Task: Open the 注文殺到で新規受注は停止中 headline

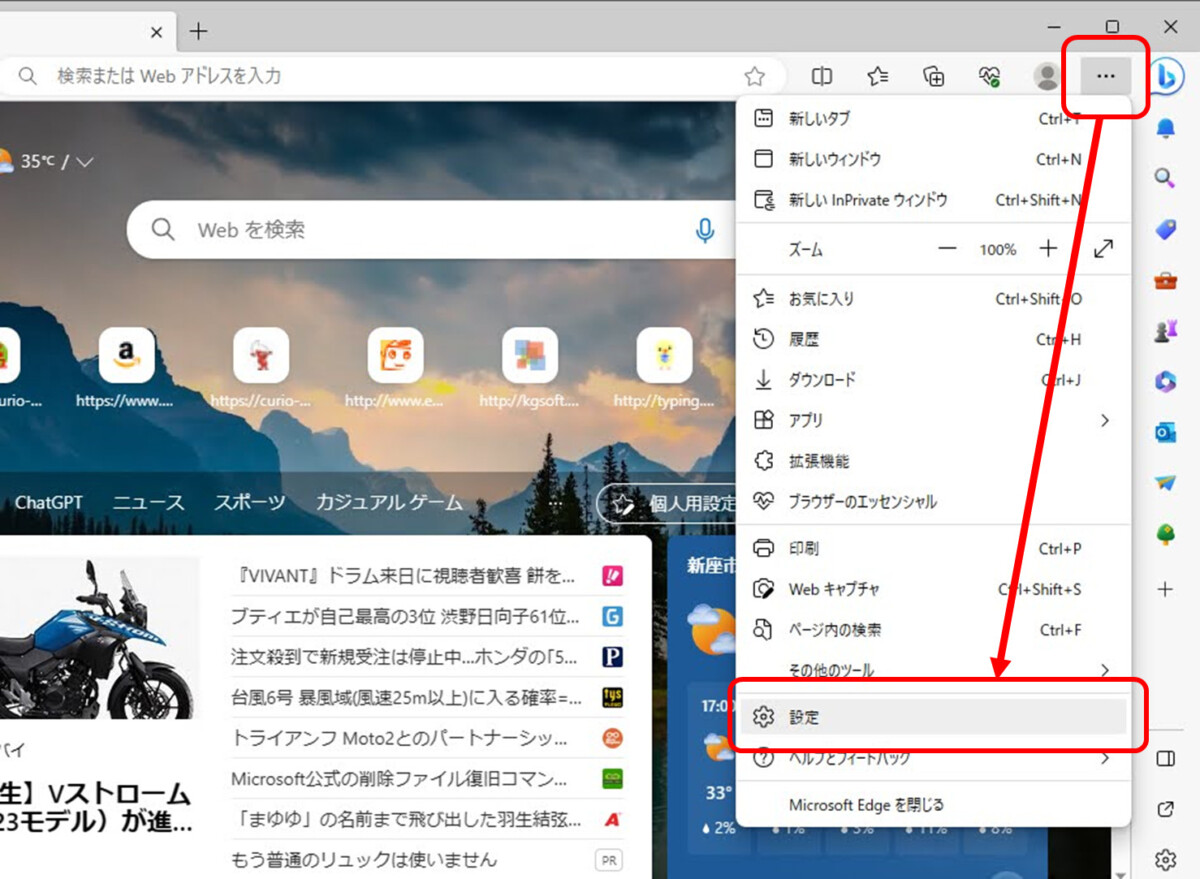Action: (404, 657)
